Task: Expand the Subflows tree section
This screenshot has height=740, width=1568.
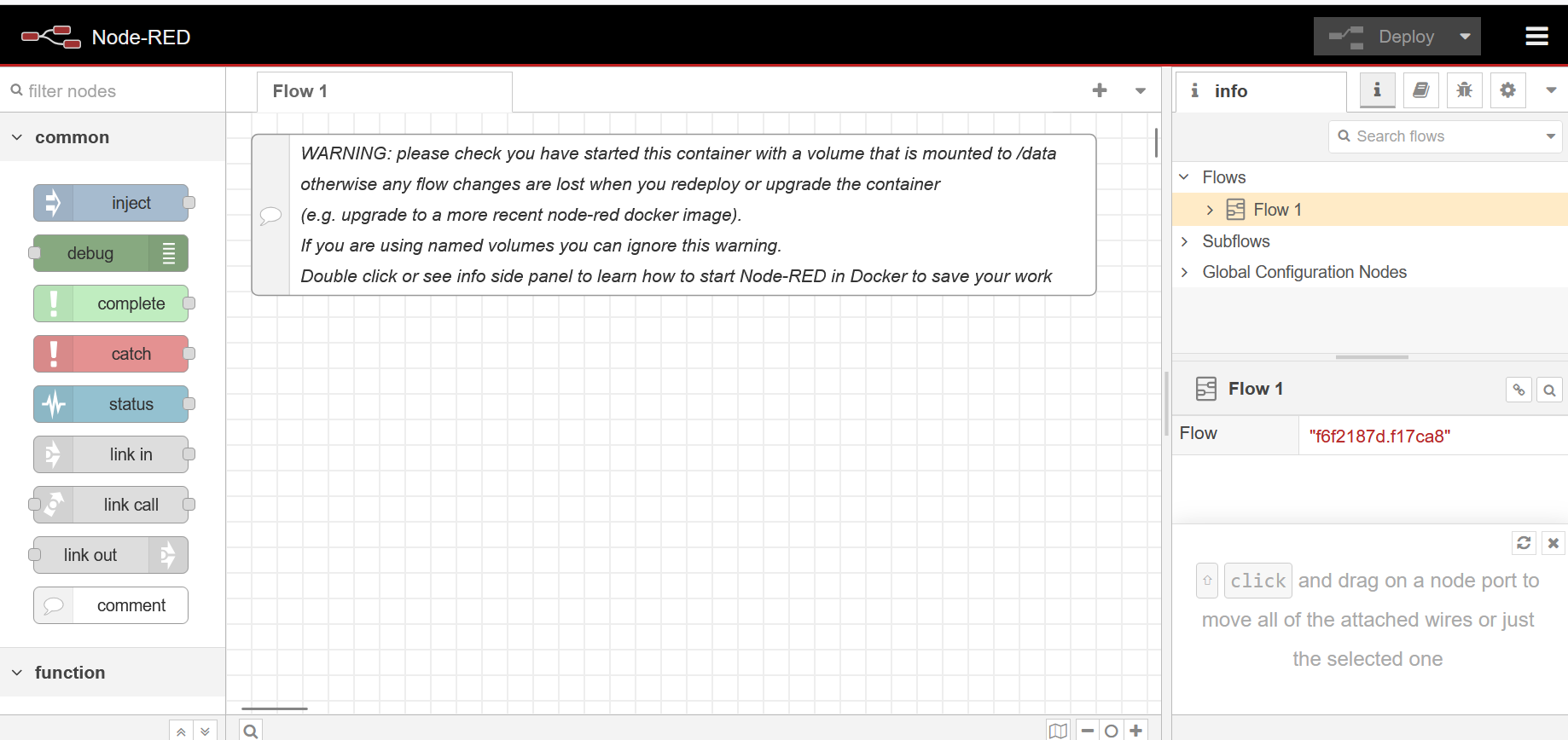Action: coord(1184,241)
